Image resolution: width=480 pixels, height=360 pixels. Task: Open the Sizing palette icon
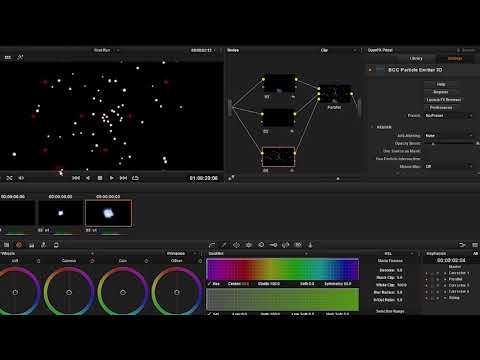(286, 245)
